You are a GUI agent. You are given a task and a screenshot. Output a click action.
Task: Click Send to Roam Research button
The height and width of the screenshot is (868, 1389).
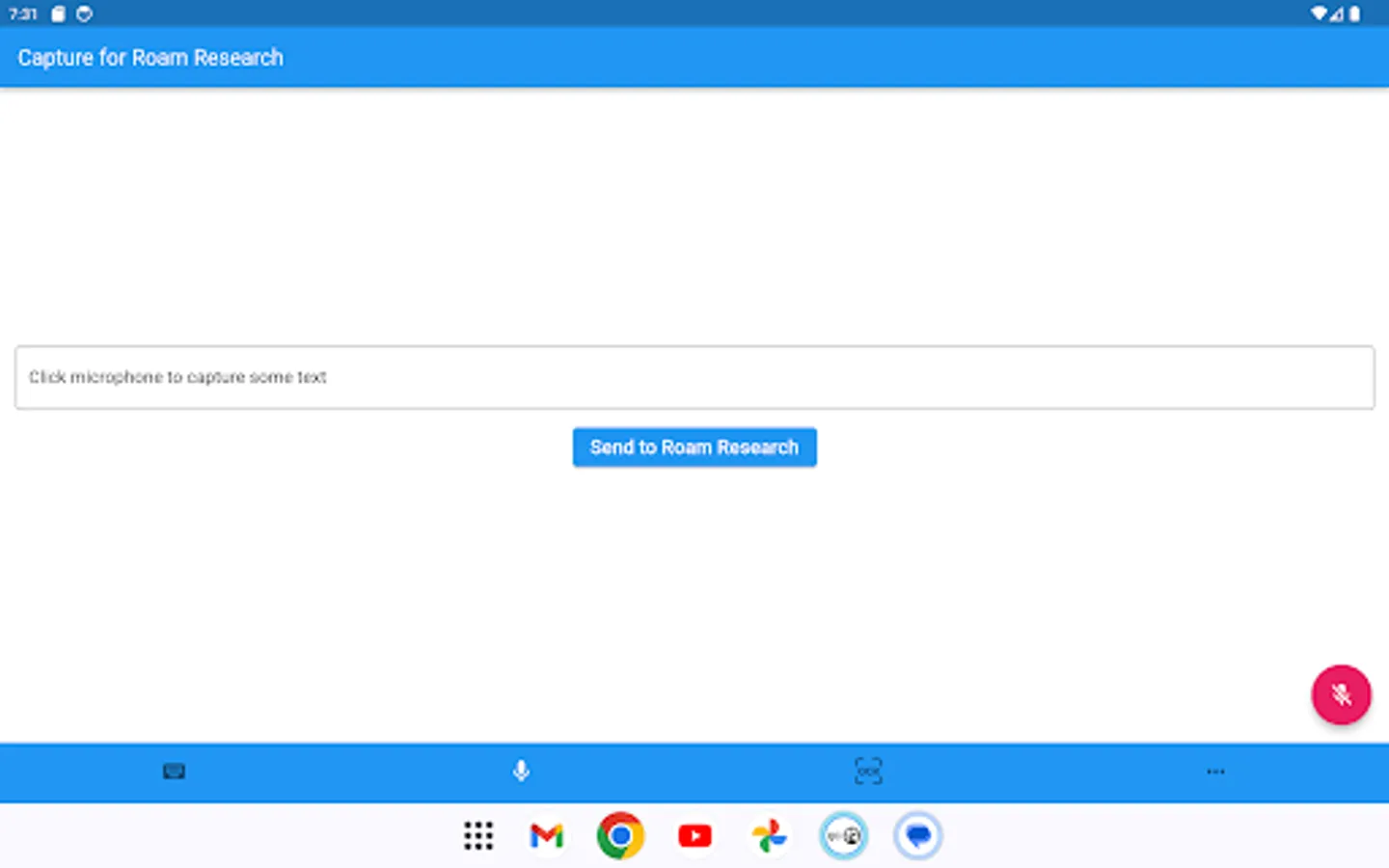click(694, 448)
